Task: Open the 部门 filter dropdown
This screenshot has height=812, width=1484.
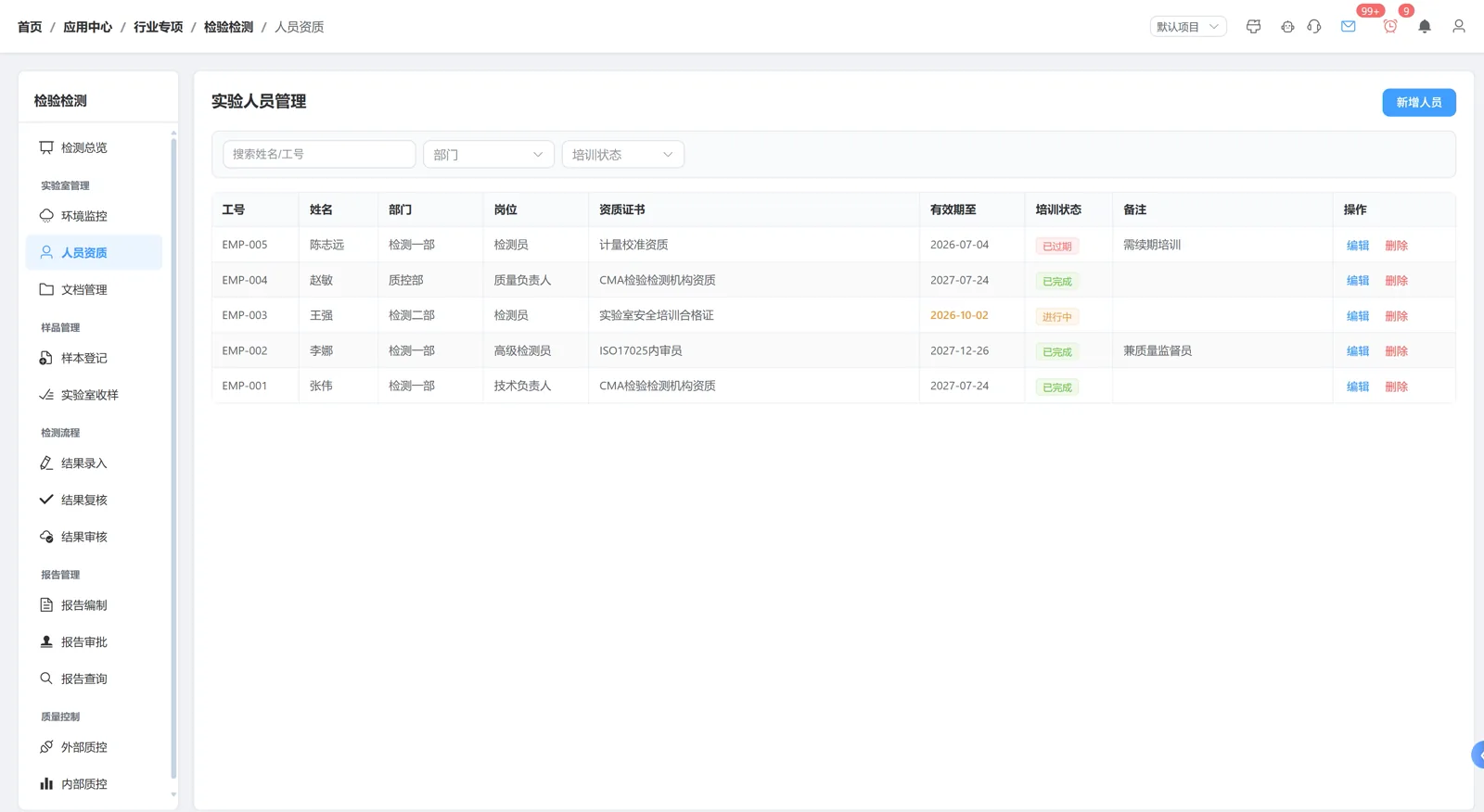Action: [489, 154]
